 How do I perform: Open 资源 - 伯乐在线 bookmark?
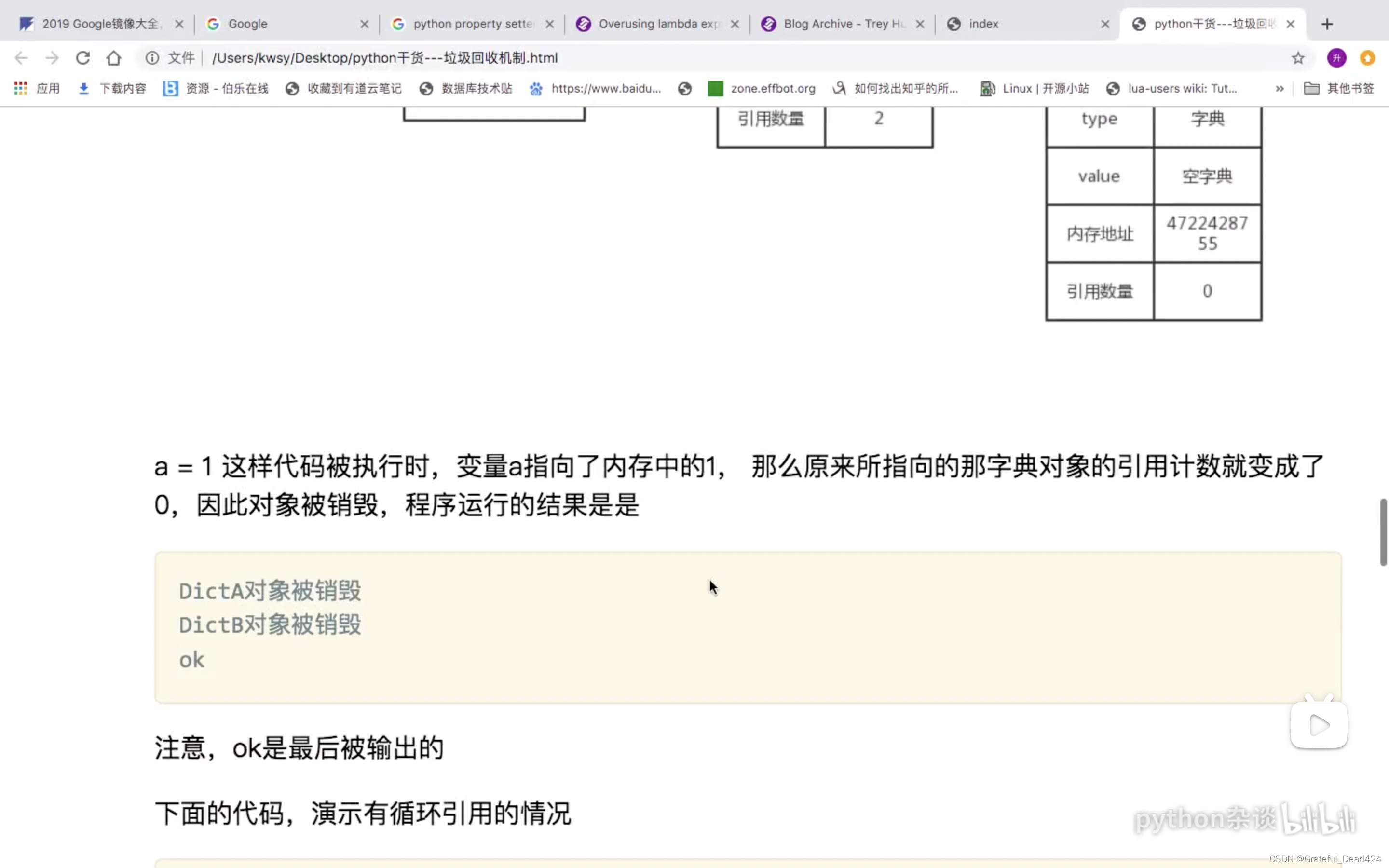(x=216, y=88)
